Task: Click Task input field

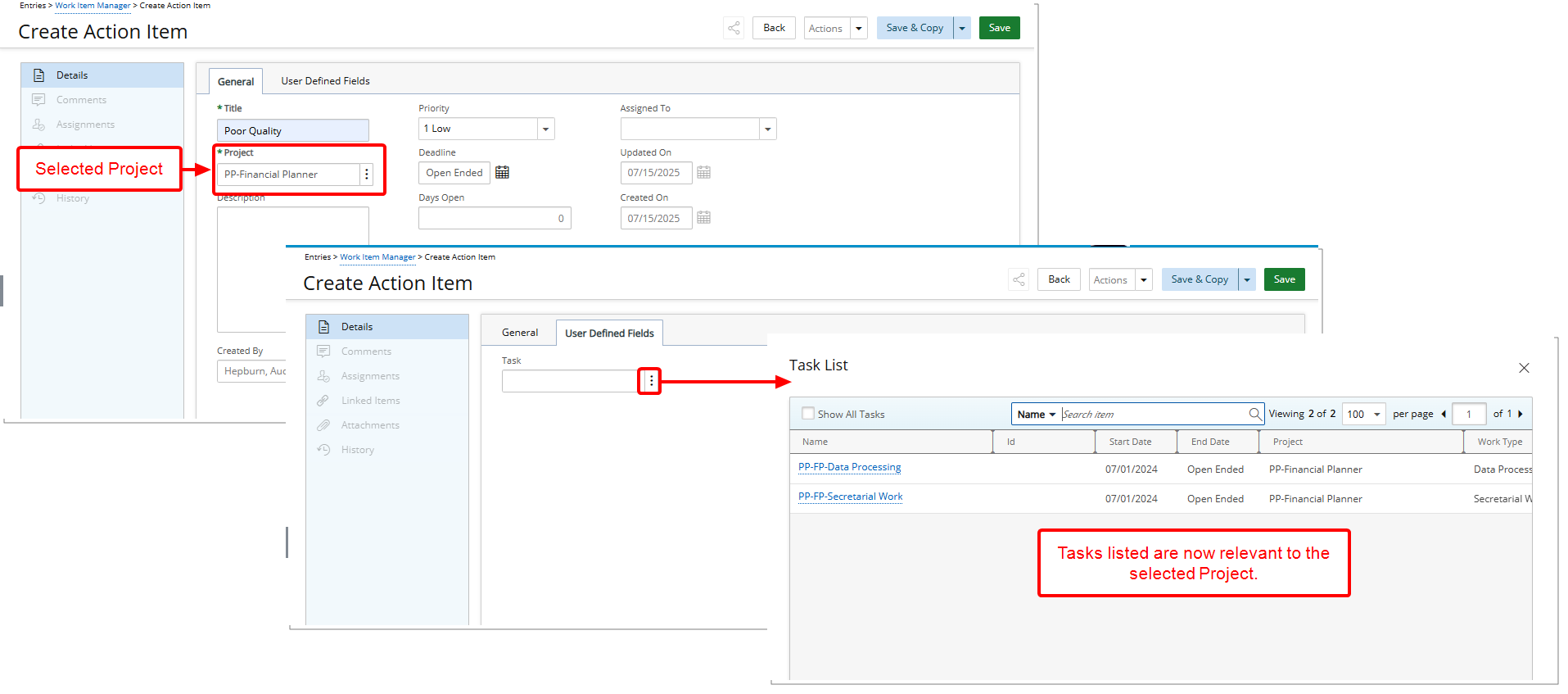Action: (572, 381)
